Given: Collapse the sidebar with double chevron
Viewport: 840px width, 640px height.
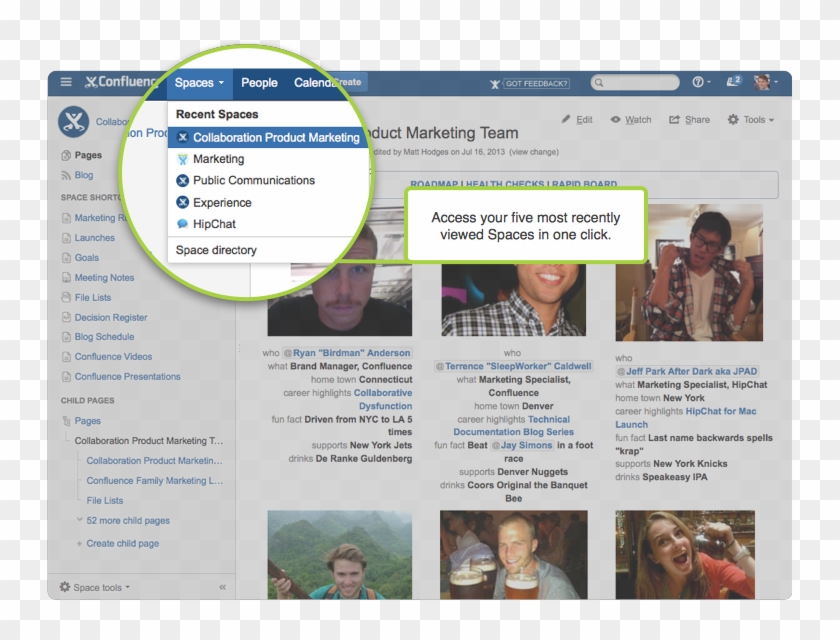Looking at the screenshot, I should [x=222, y=588].
